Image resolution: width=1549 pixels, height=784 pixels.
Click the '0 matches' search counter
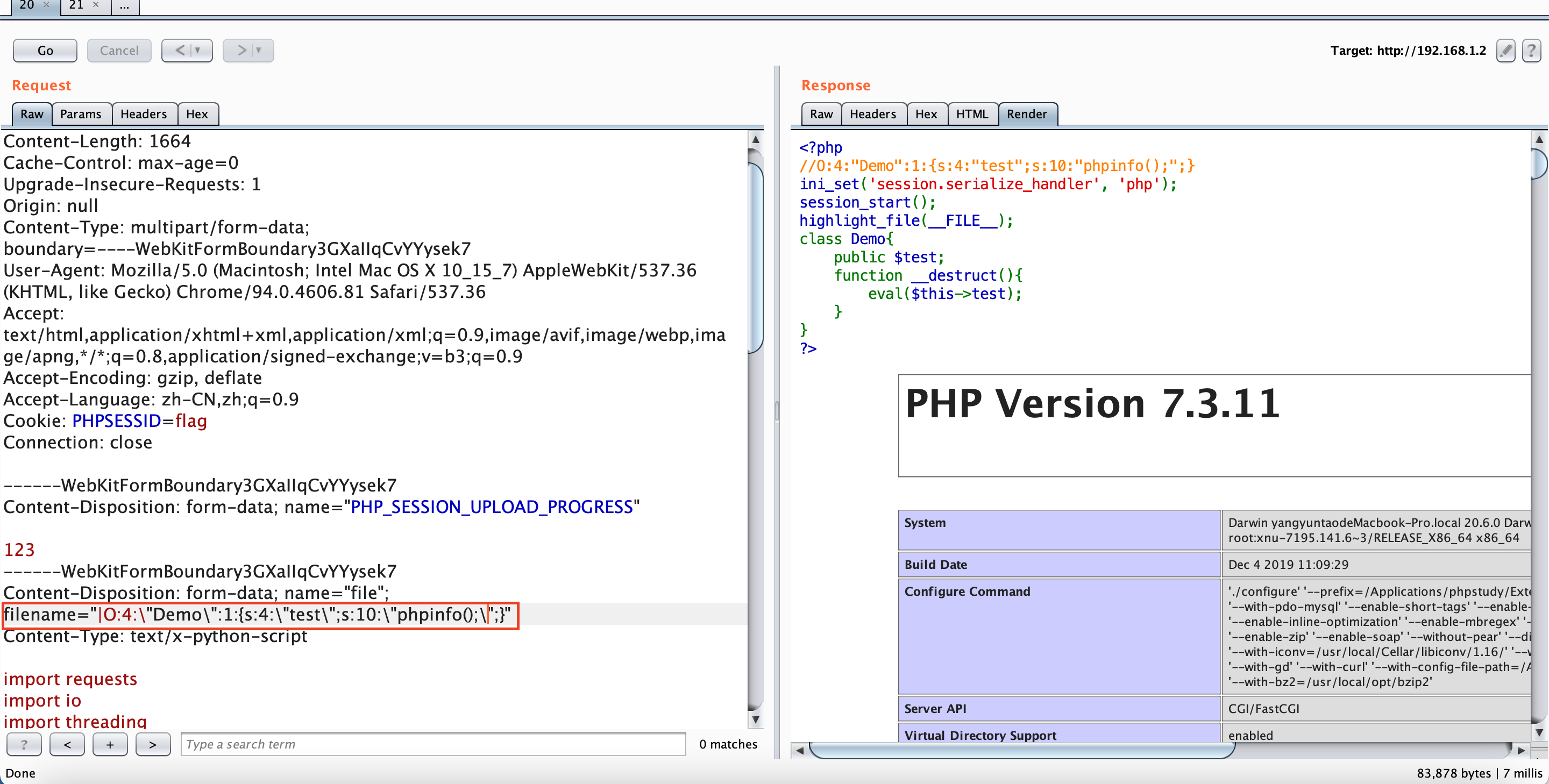pos(728,744)
